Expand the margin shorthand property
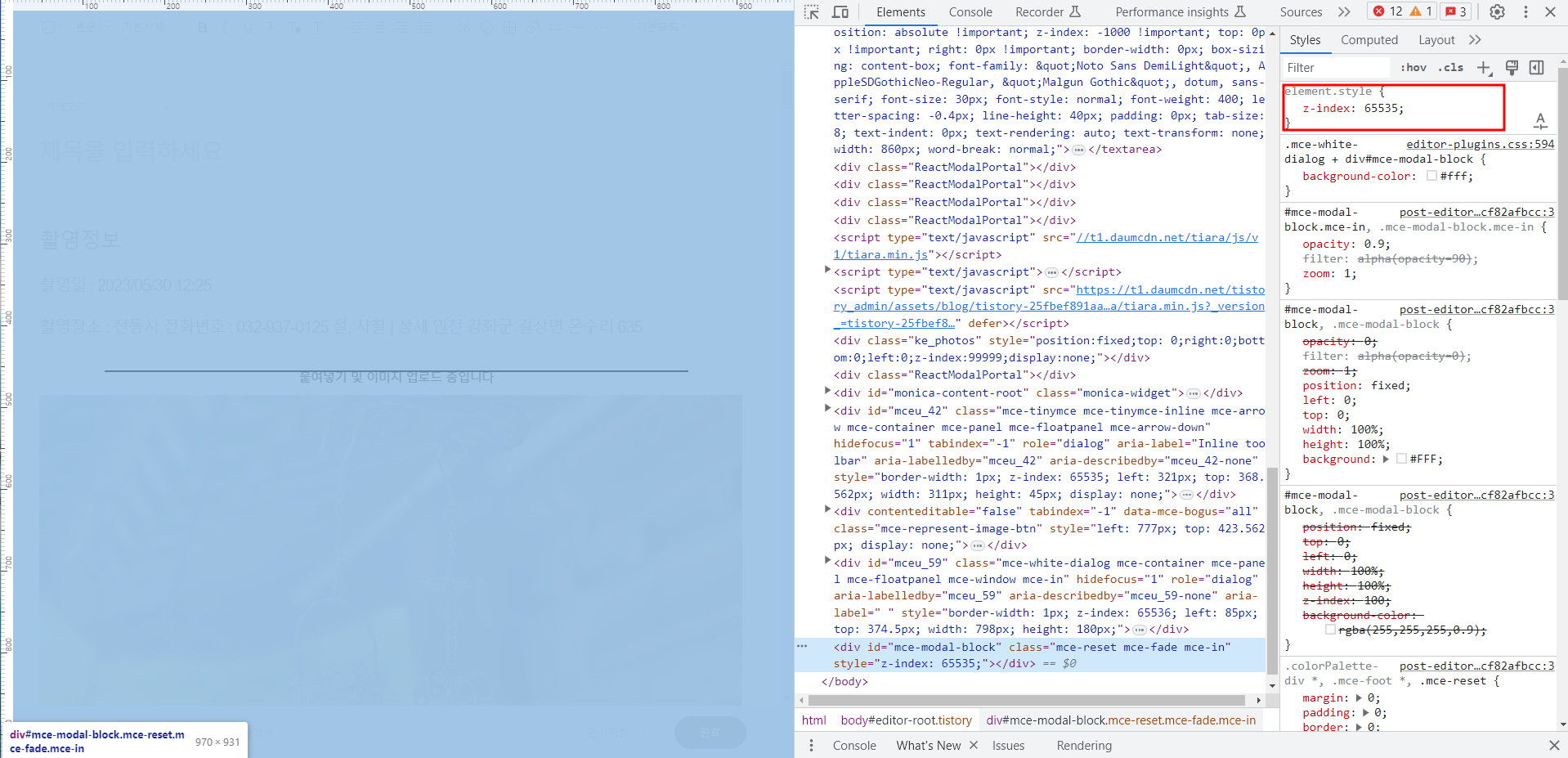Screen dimensions: 1568x758 coord(1359,697)
